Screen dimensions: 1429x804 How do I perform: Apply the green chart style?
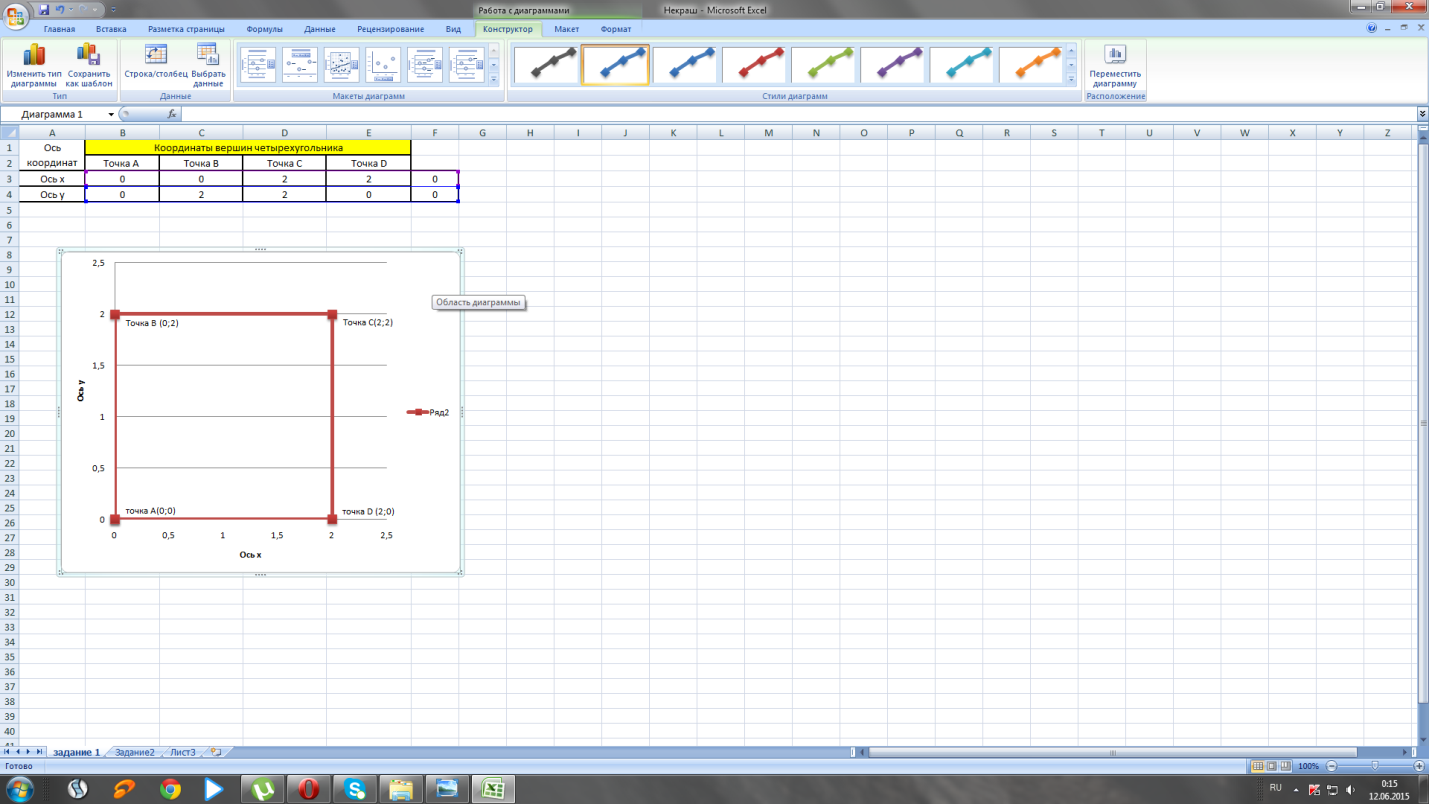coord(823,65)
